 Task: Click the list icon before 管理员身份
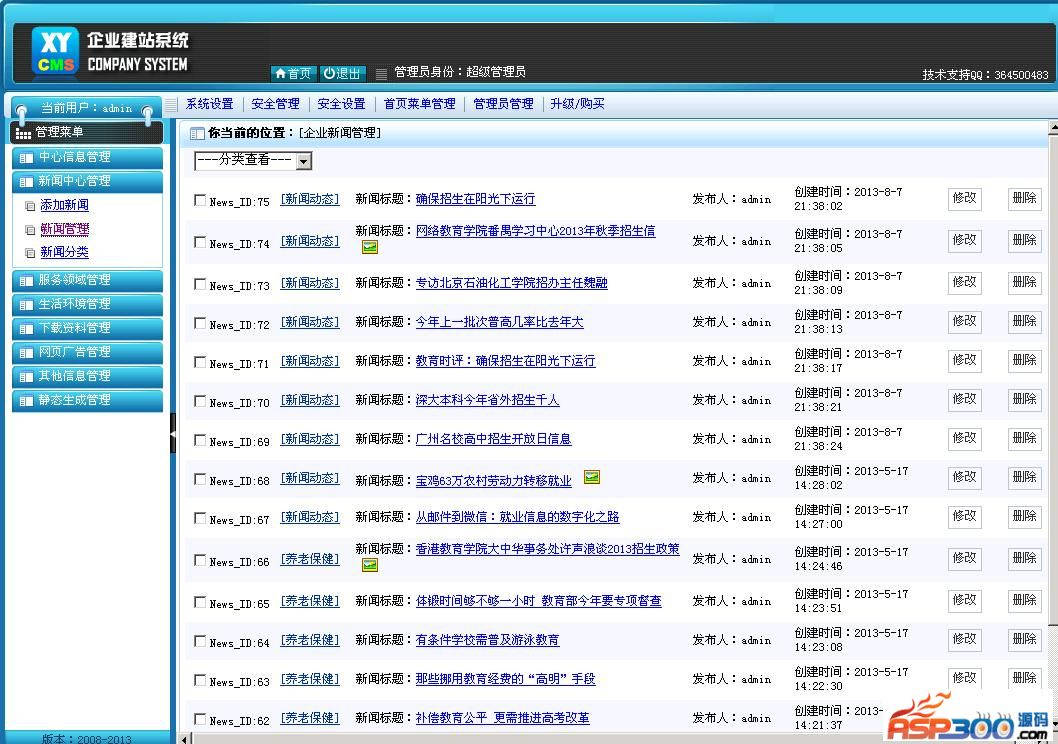tap(381, 74)
